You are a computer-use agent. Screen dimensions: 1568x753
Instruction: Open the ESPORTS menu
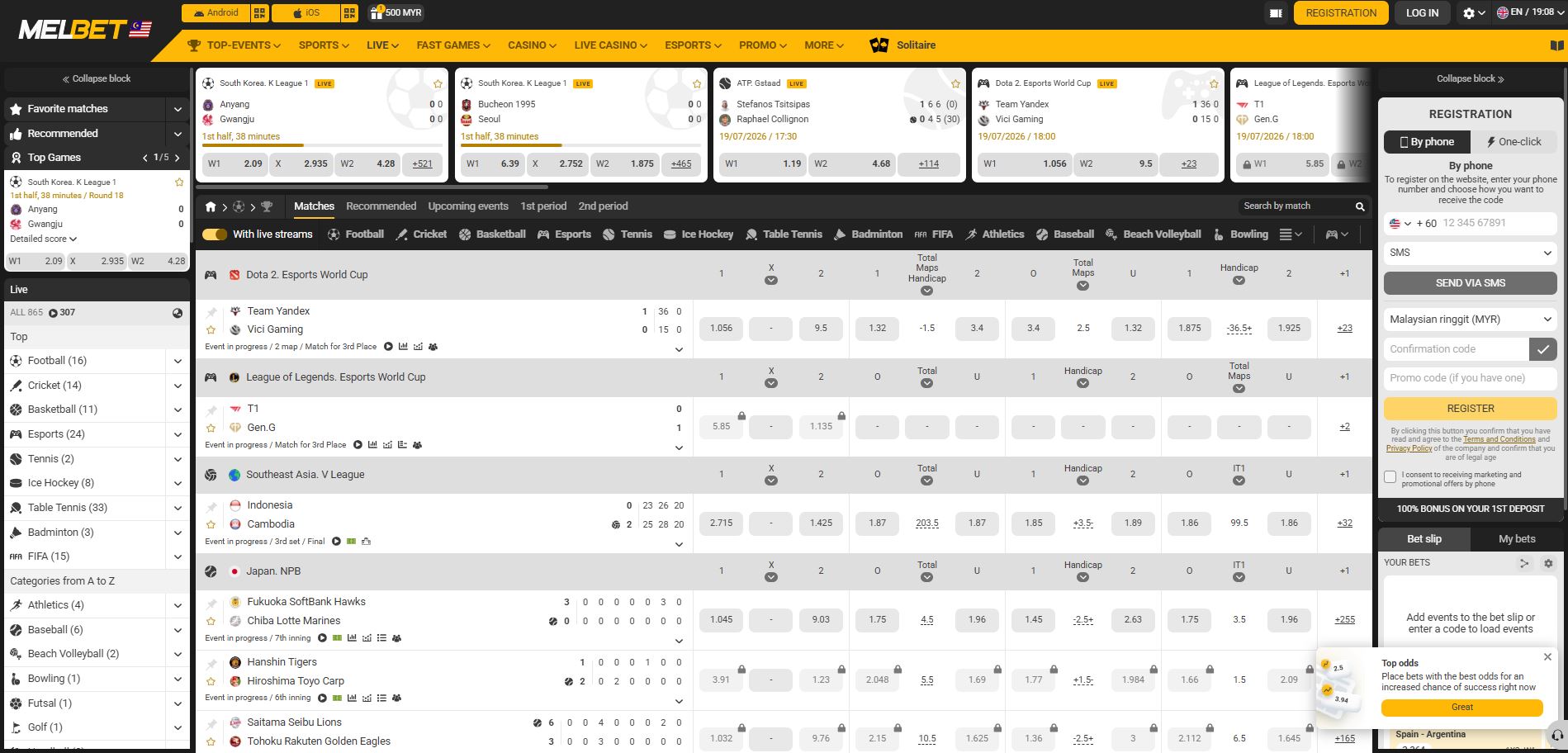point(693,45)
